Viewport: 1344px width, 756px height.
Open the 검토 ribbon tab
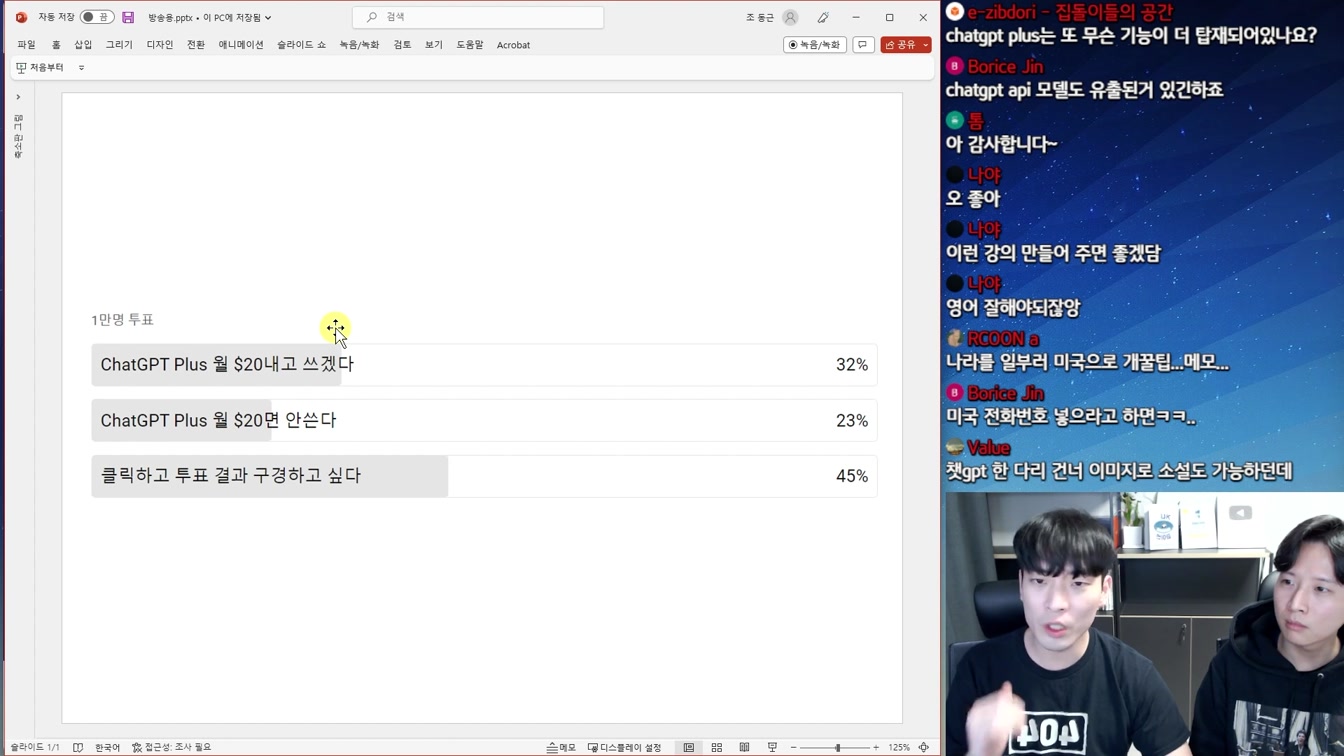coord(402,45)
